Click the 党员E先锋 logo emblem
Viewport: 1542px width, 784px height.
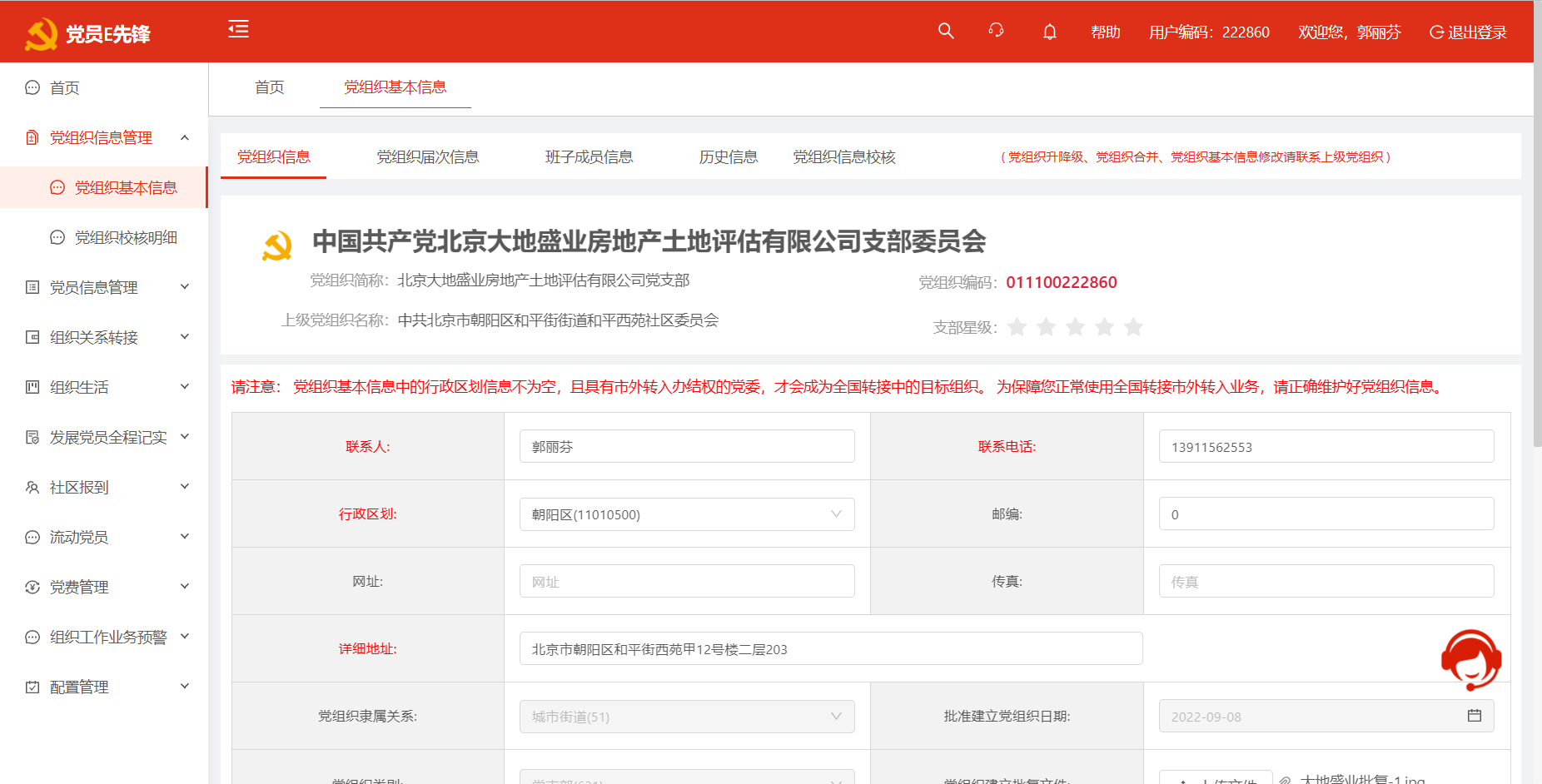[41, 34]
